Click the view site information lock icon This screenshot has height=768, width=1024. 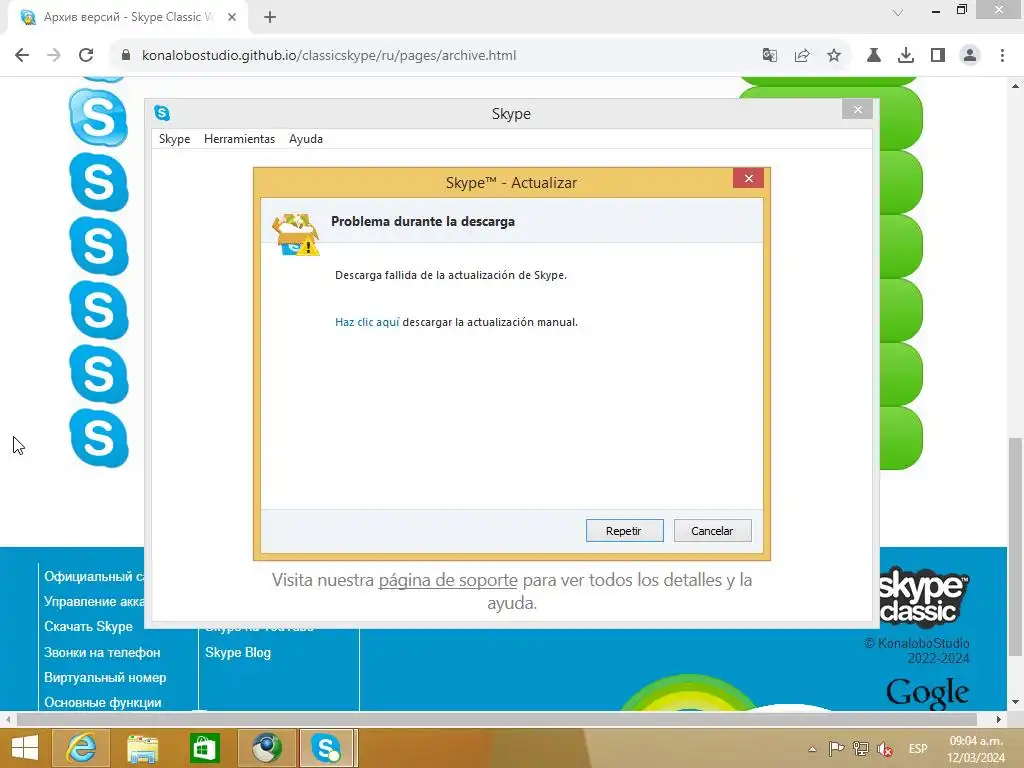coord(126,56)
